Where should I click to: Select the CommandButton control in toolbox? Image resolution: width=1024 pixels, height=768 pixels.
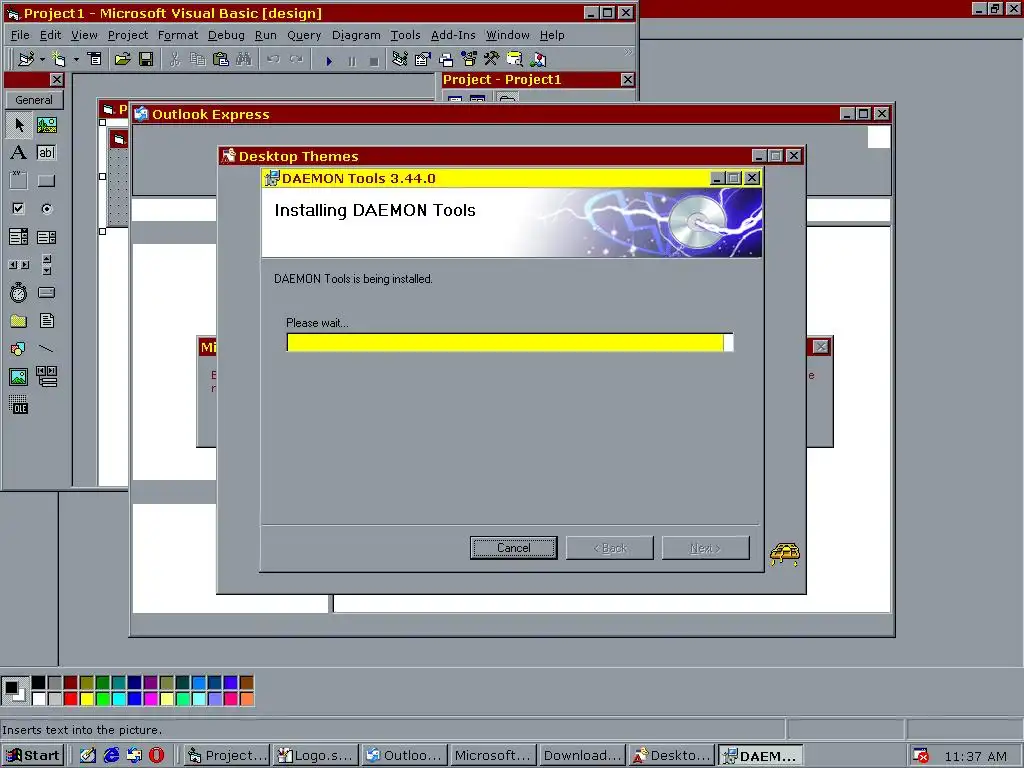[x=46, y=181]
